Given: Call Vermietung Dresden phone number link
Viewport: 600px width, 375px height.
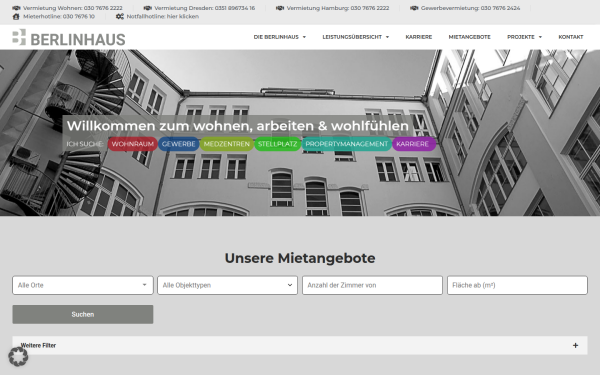Looking at the screenshot, I should click(204, 8).
